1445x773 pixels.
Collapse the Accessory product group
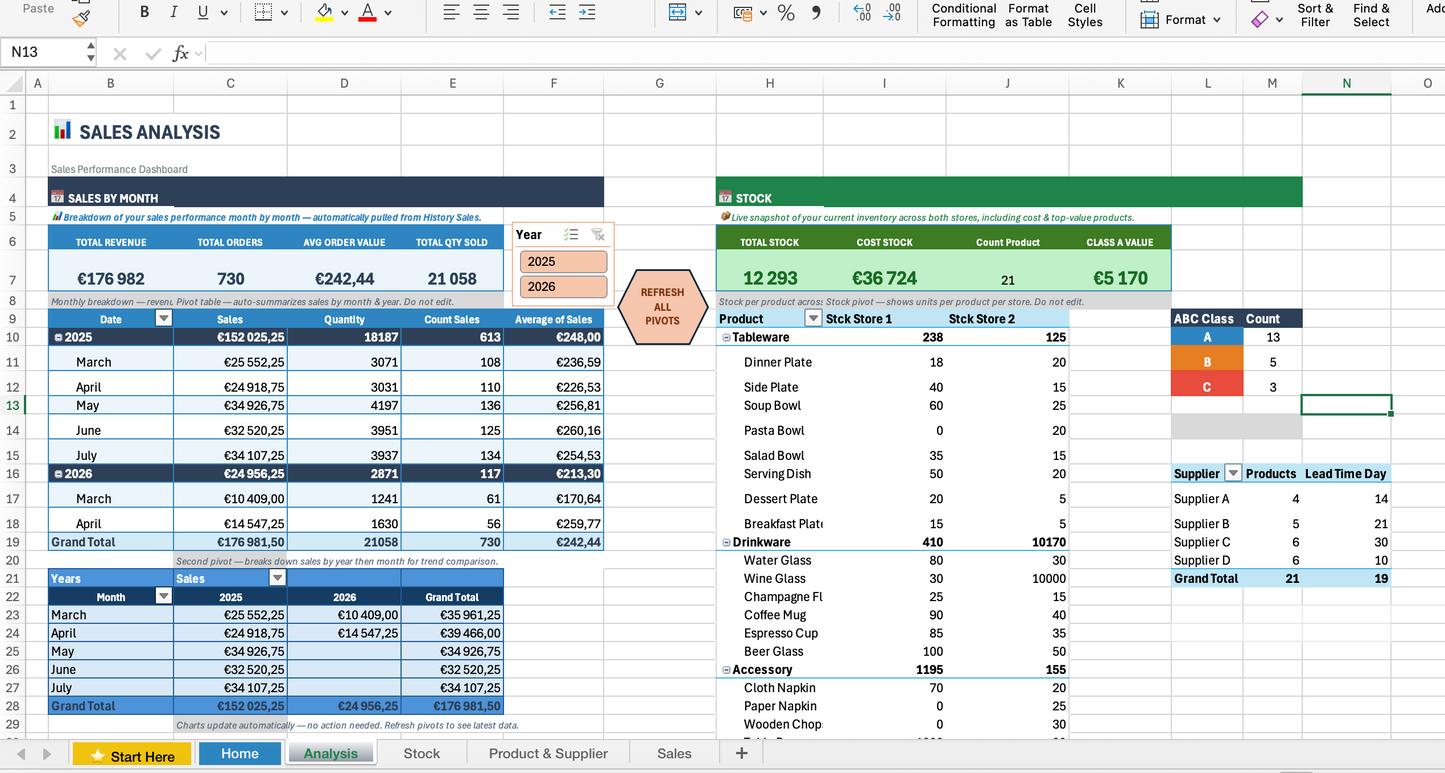coord(726,670)
